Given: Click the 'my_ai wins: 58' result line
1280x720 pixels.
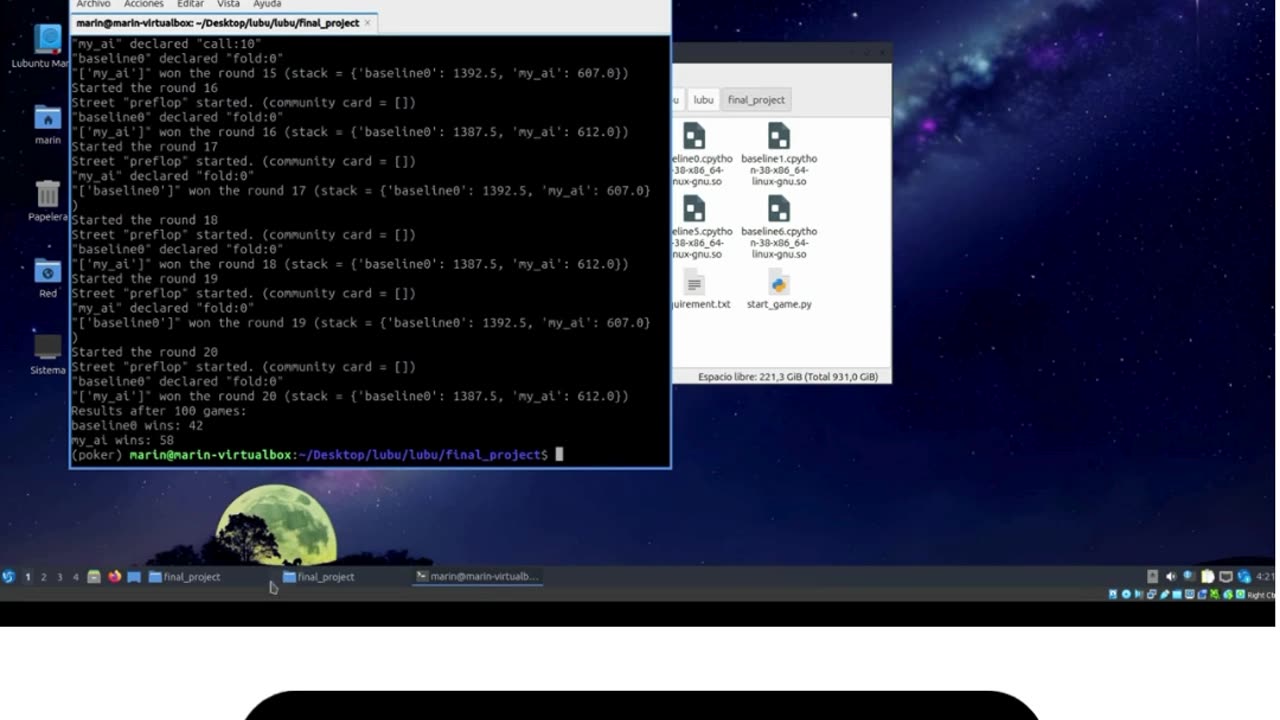Looking at the screenshot, I should 122,440.
